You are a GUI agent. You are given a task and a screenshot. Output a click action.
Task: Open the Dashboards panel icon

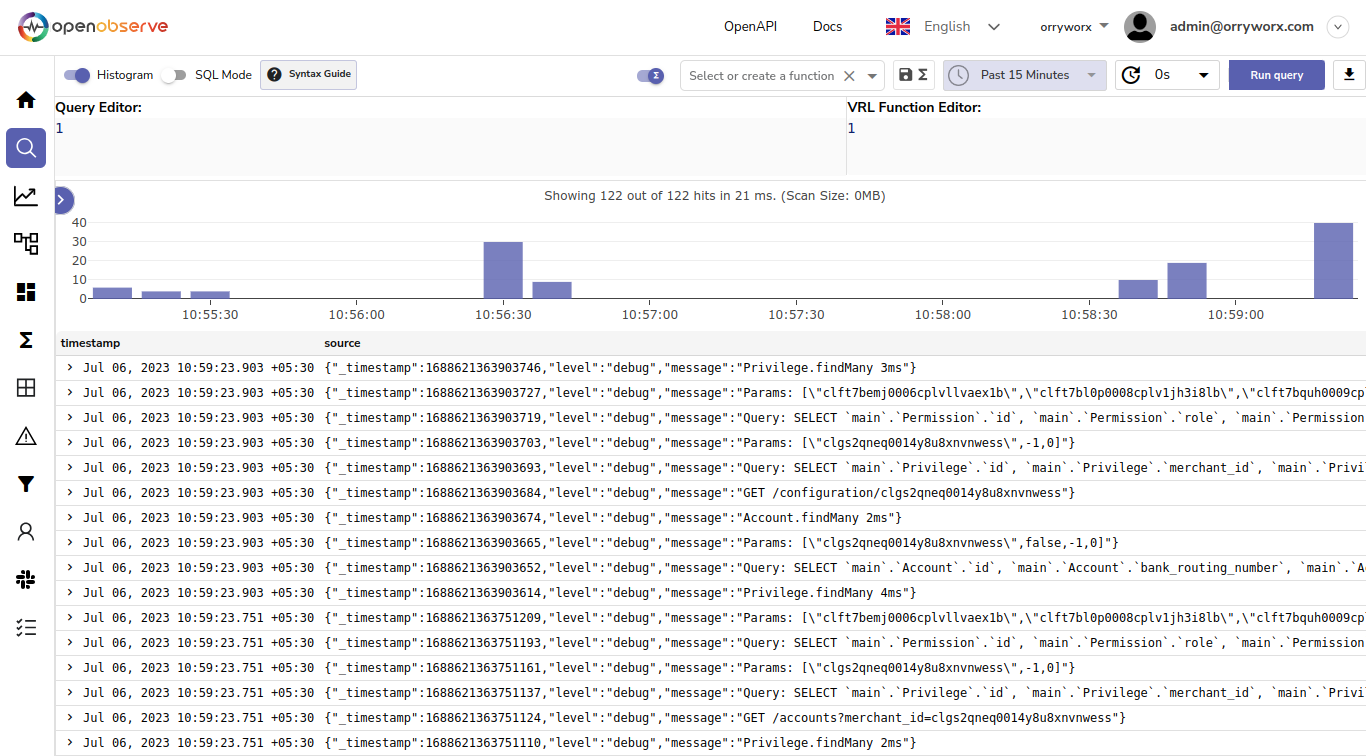point(25,291)
